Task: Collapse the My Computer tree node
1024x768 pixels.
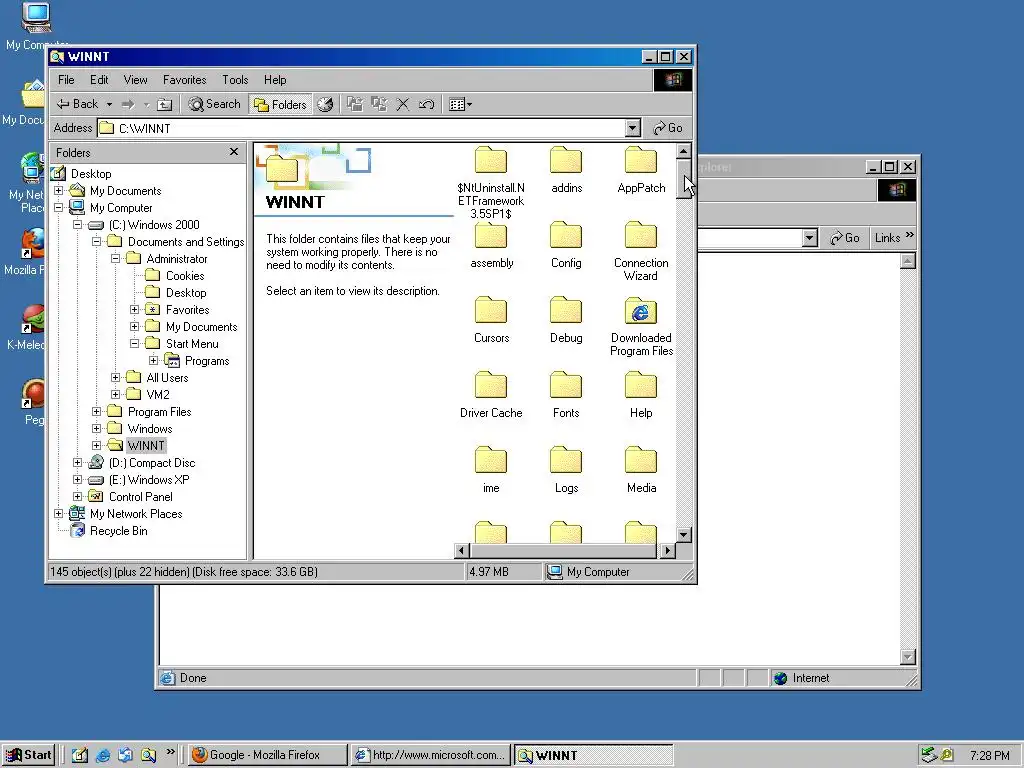Action: 59,208
